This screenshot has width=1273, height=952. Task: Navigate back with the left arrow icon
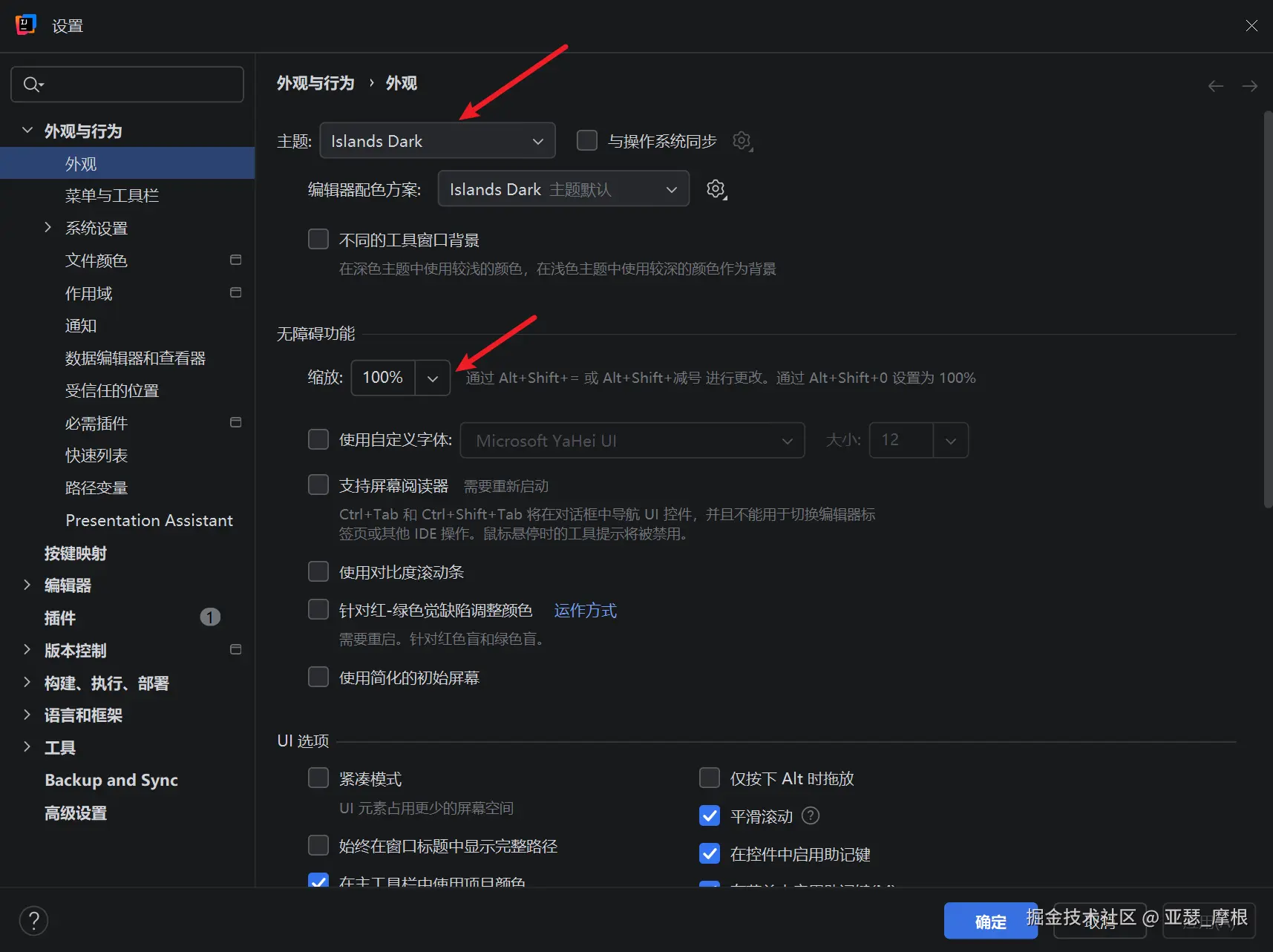coord(1216,86)
